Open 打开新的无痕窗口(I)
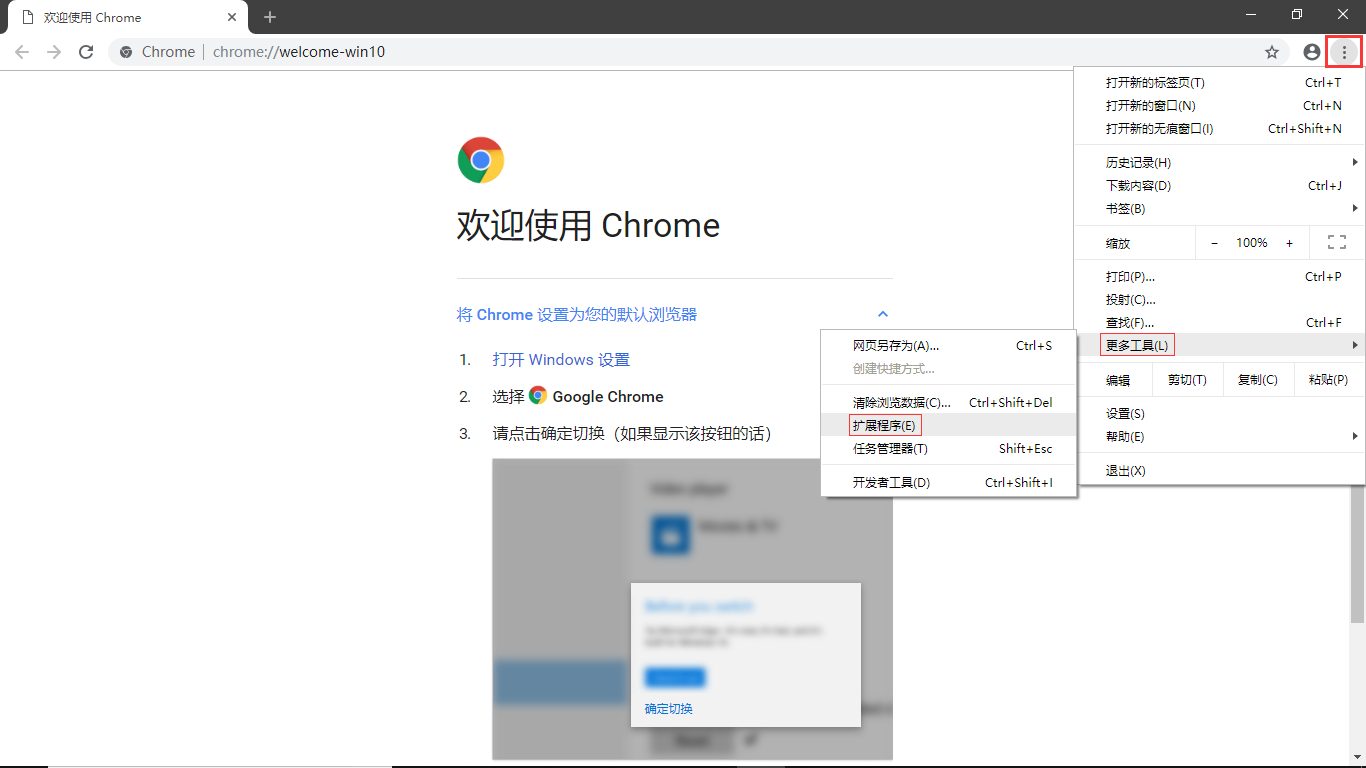1366x768 pixels. tap(1219, 128)
